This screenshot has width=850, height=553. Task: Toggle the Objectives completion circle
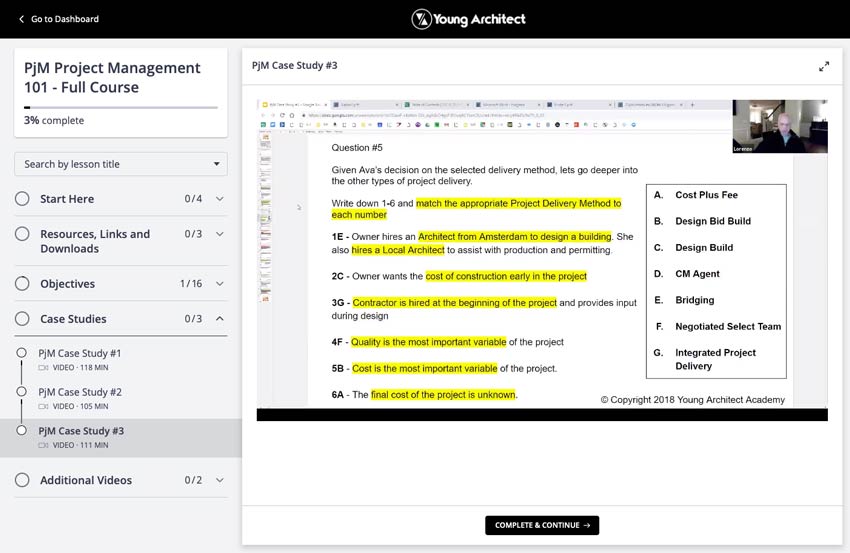(x=22, y=284)
